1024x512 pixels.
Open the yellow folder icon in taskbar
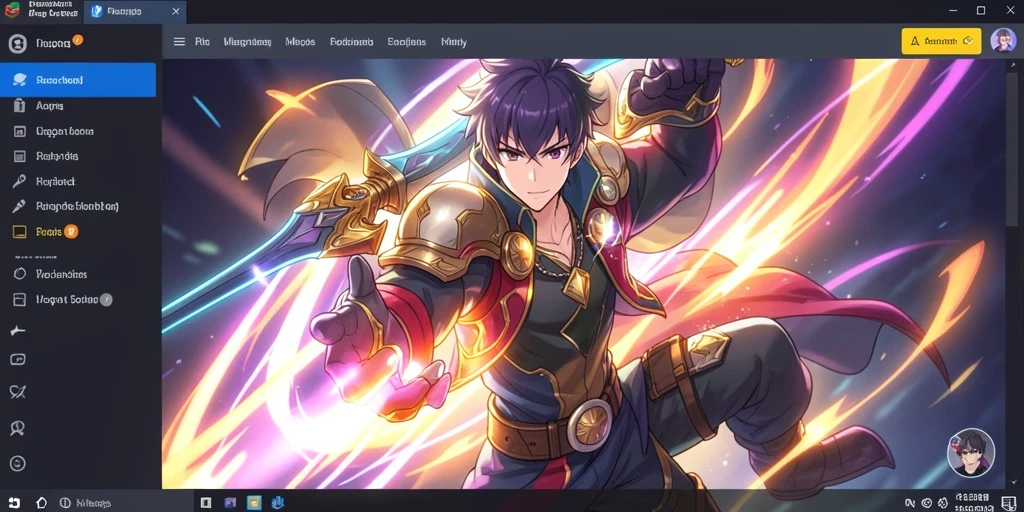pyautogui.click(x=254, y=503)
